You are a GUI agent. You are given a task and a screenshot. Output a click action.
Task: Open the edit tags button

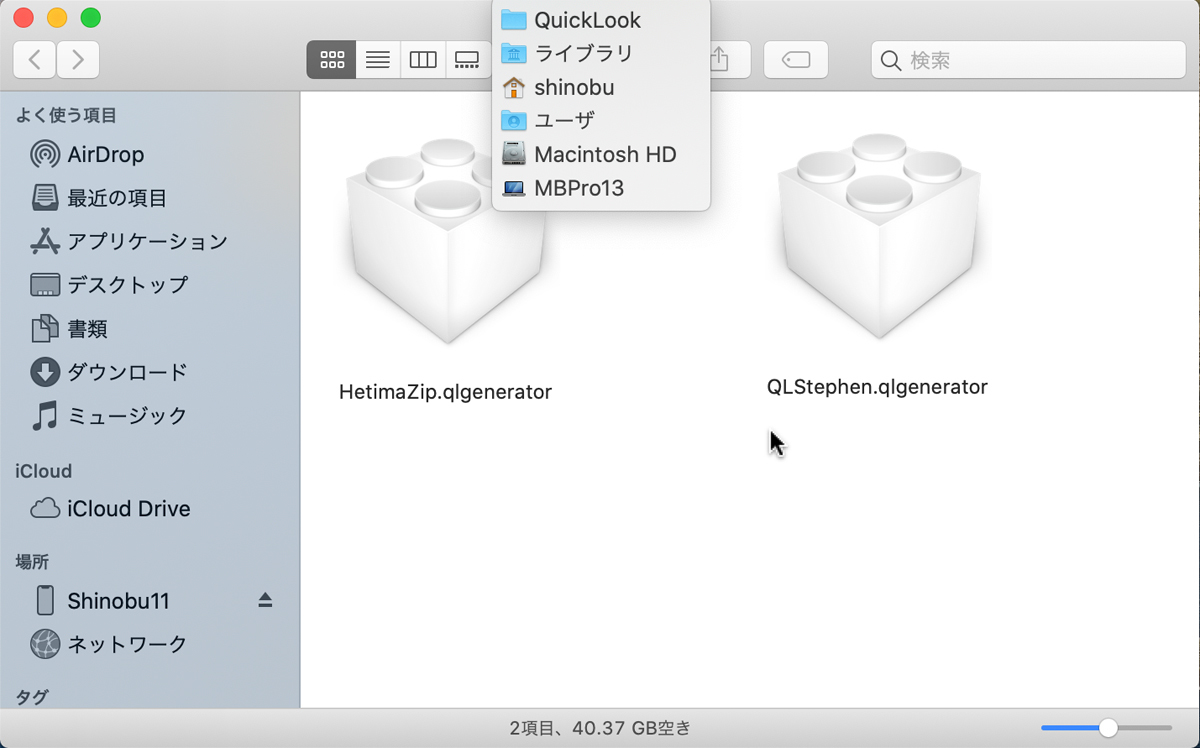click(796, 60)
